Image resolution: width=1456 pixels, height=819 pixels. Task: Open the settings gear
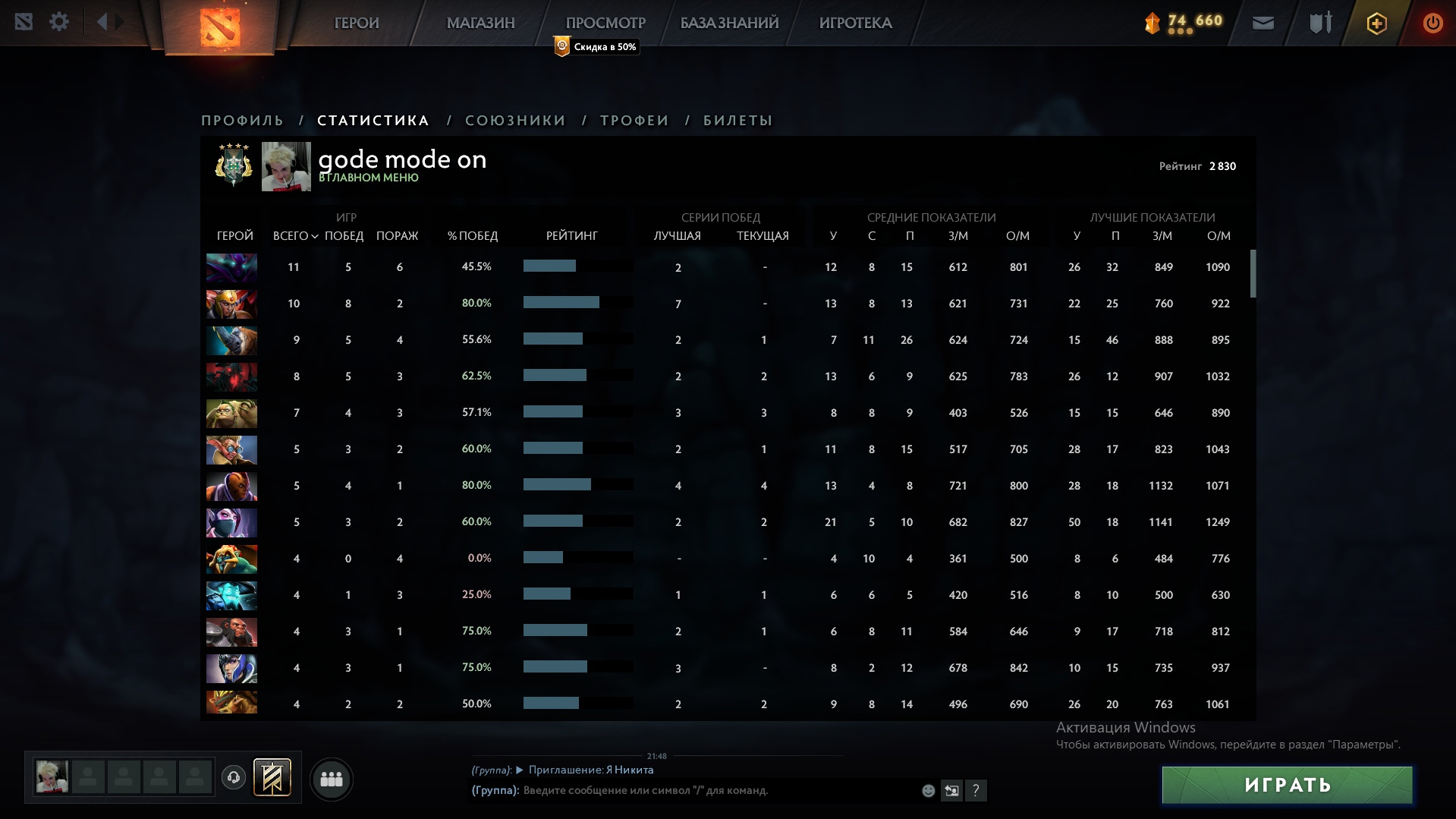[59, 22]
